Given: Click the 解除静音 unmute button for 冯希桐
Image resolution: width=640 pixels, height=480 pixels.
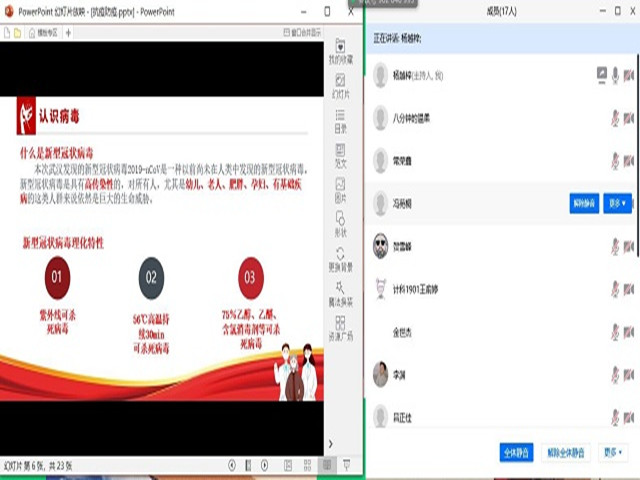Looking at the screenshot, I should (583, 203).
